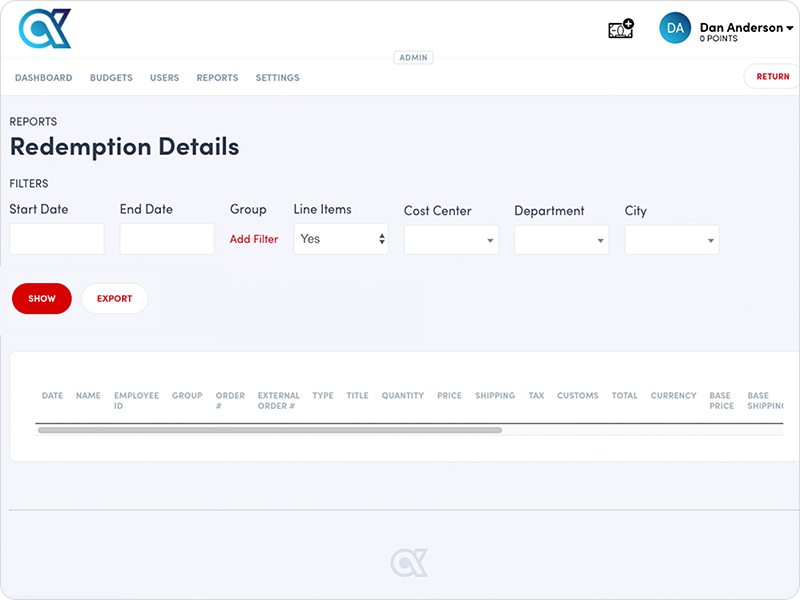Screen dimensions: 800x600
Task: Click the Start Date input field
Action: 57,239
